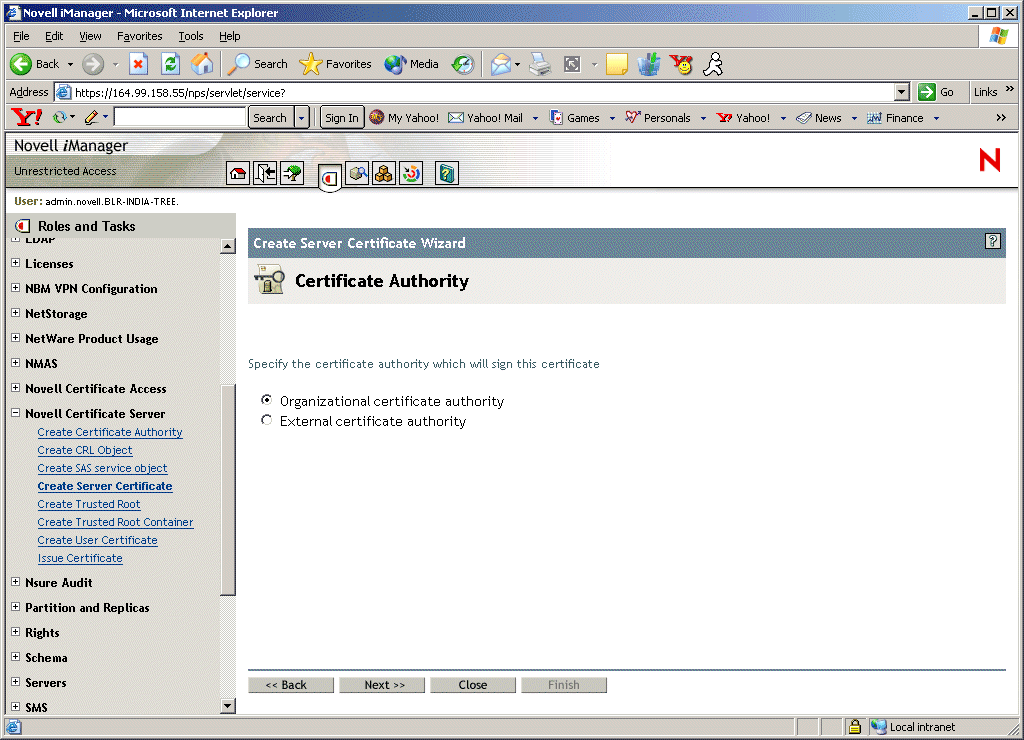Open the Create Certificate Authority link
Image resolution: width=1024 pixels, height=740 pixels.
coord(110,432)
